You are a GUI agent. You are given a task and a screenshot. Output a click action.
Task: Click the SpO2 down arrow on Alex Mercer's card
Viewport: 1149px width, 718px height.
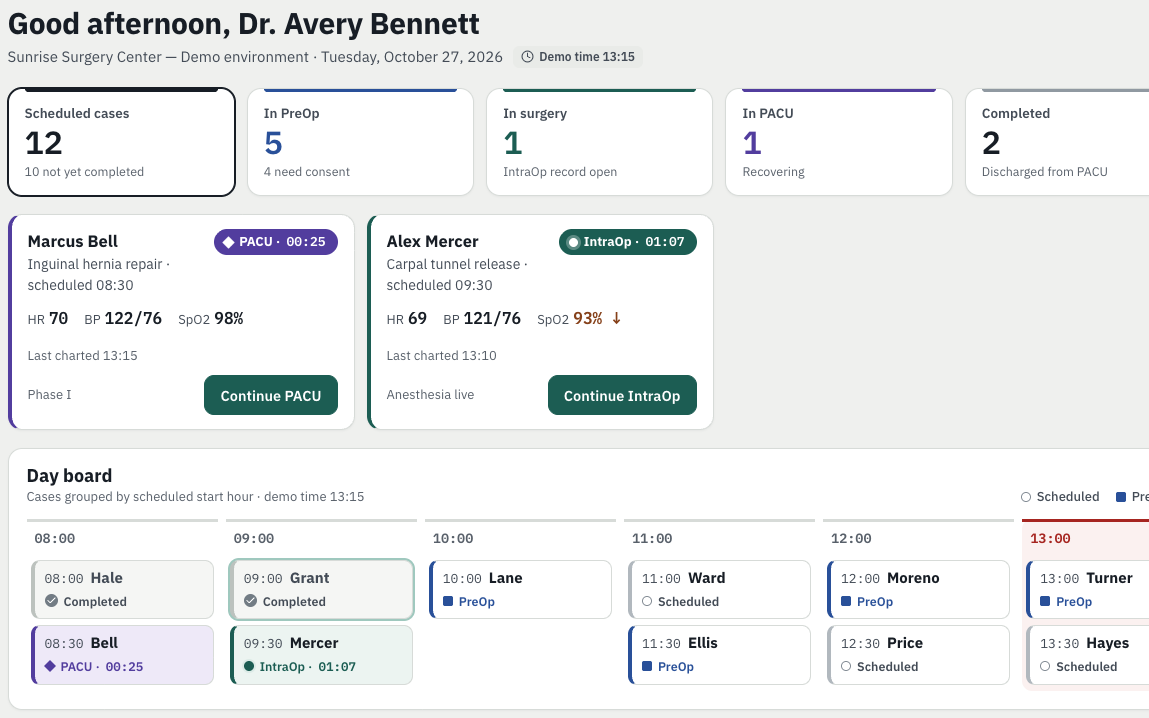pos(616,318)
